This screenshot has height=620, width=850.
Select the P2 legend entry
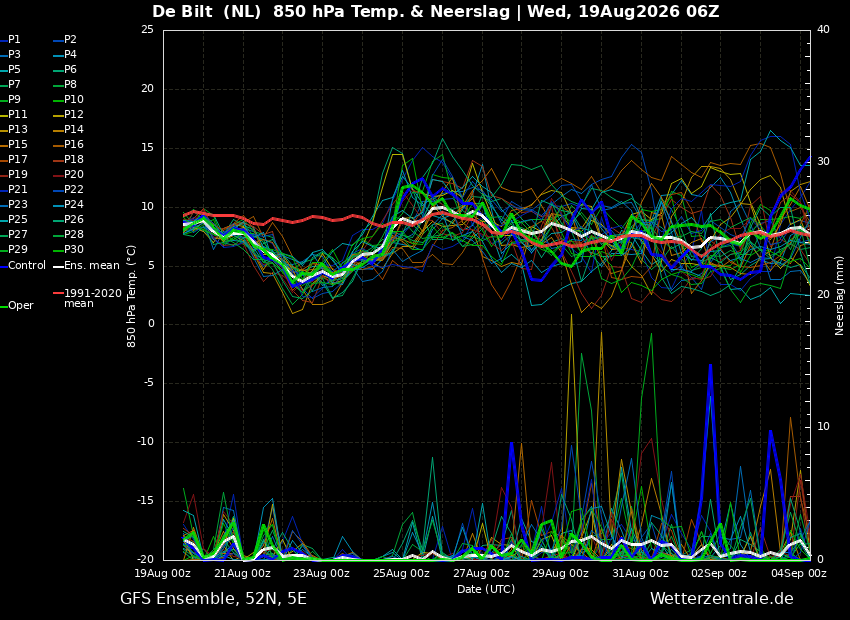pyautogui.click(x=66, y=40)
